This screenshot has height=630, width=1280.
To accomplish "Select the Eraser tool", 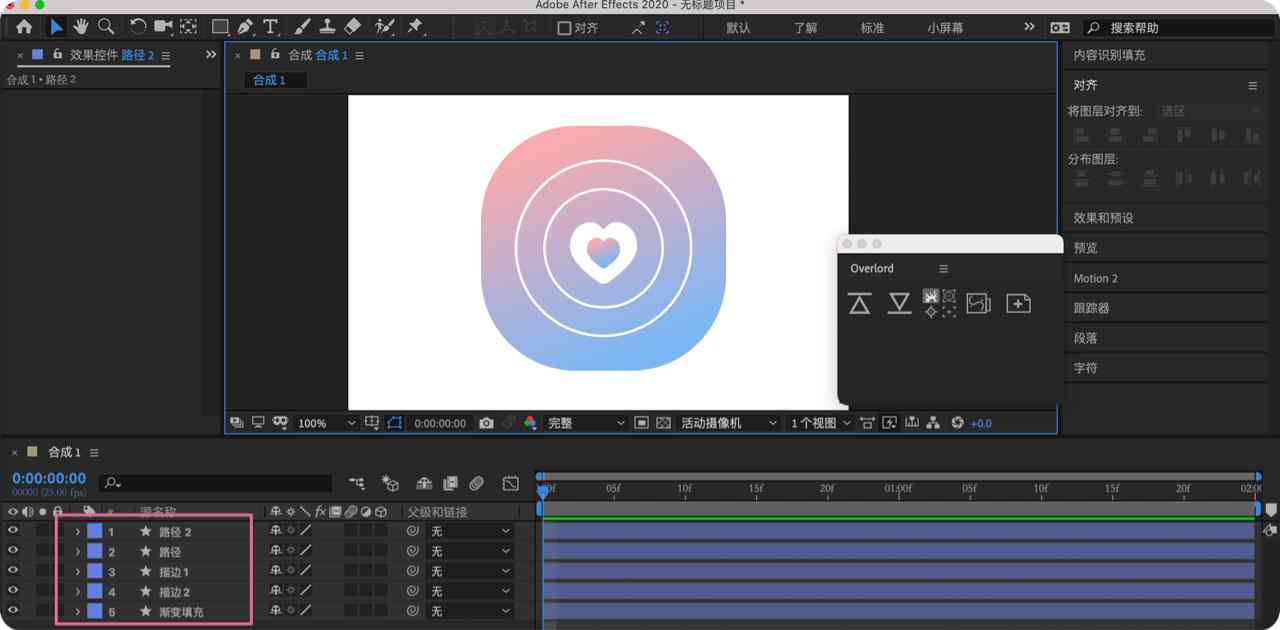I will 352,27.
